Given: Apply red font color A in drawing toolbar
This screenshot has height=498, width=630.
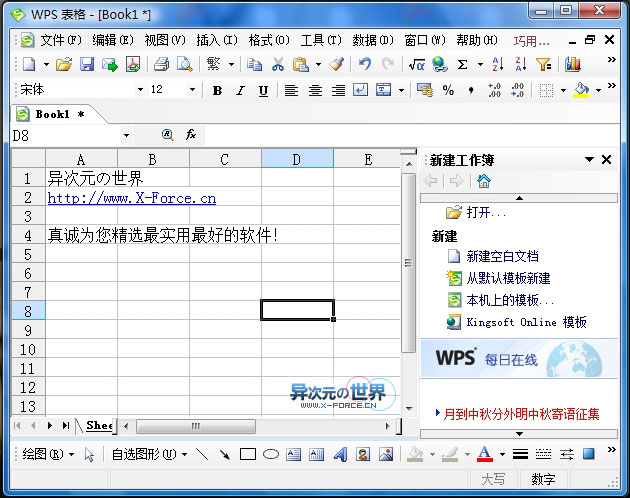Looking at the screenshot, I should coord(485,455).
